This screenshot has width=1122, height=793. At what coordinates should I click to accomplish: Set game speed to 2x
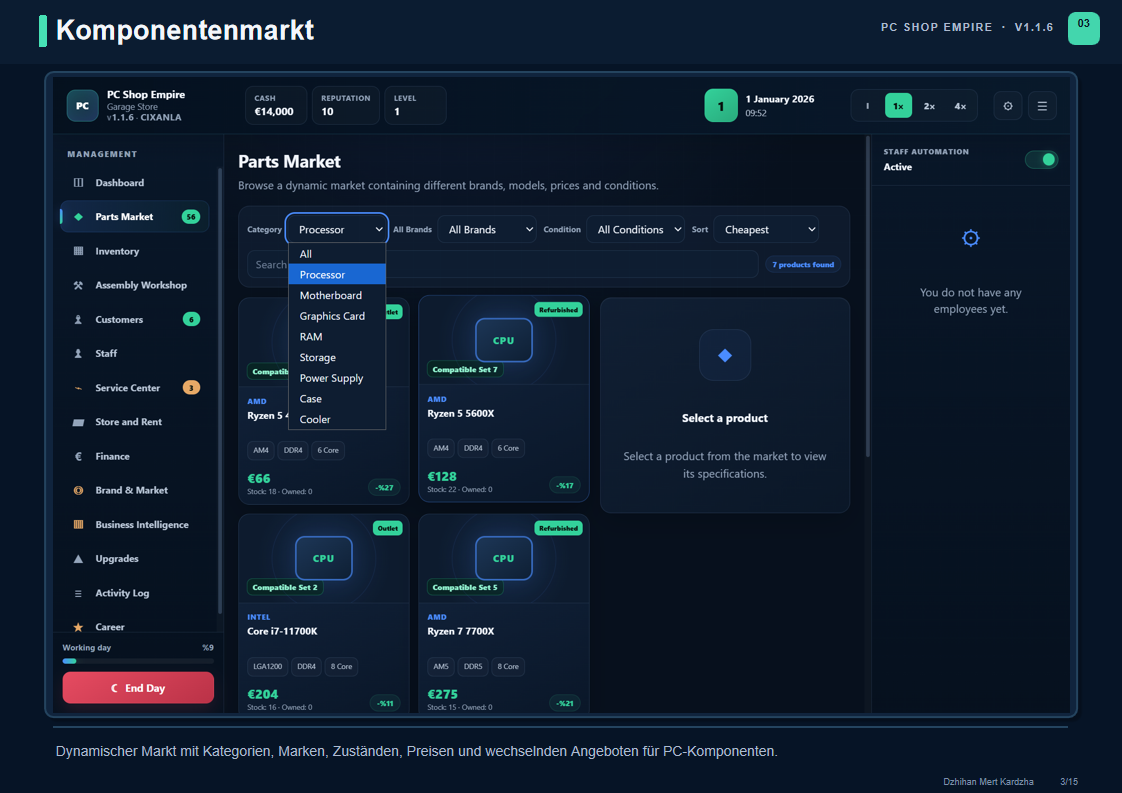[x=929, y=106]
